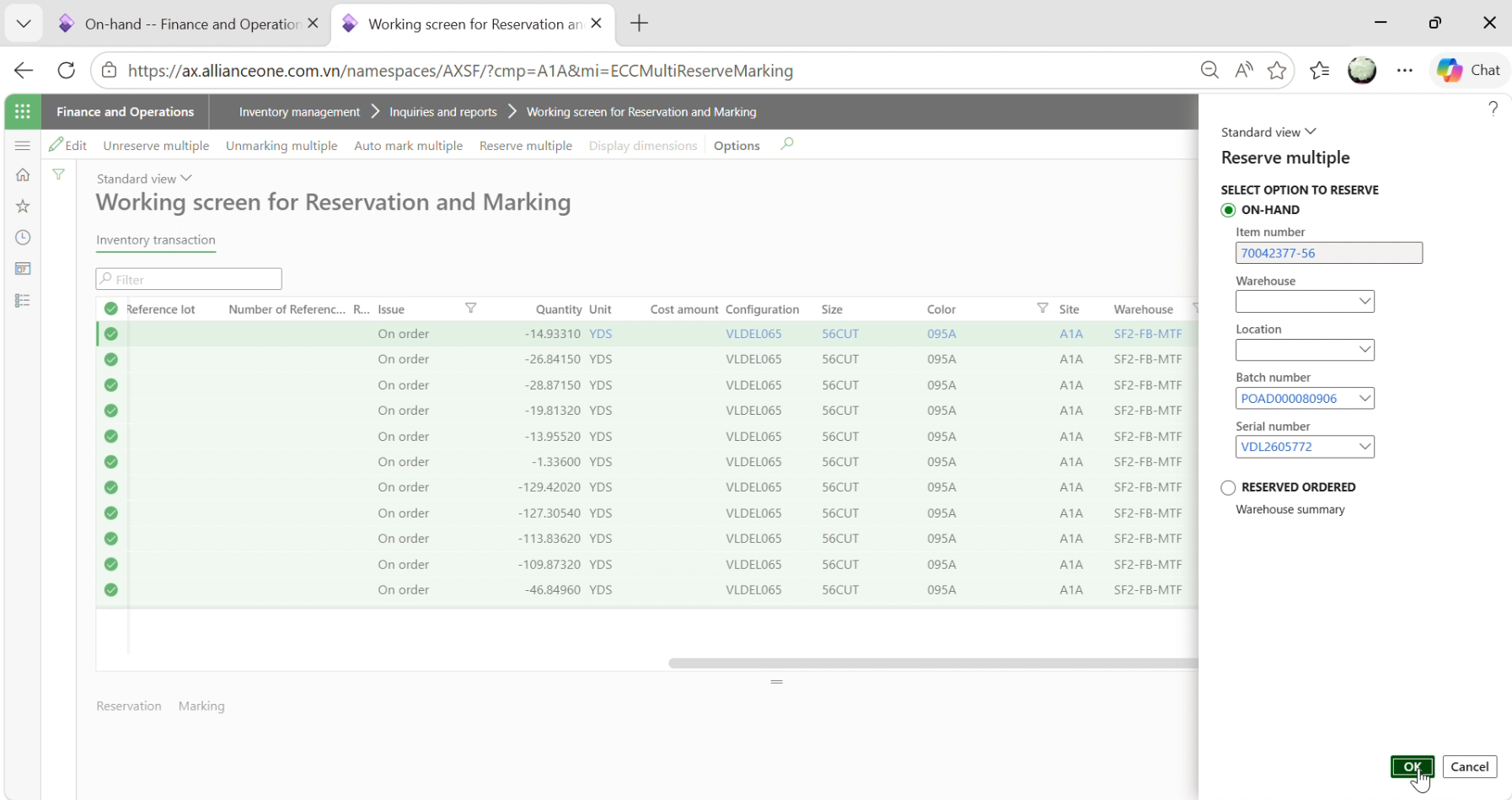This screenshot has height=800, width=1512.
Task: Click the browser address bar URL
Action: pyautogui.click(x=460, y=71)
